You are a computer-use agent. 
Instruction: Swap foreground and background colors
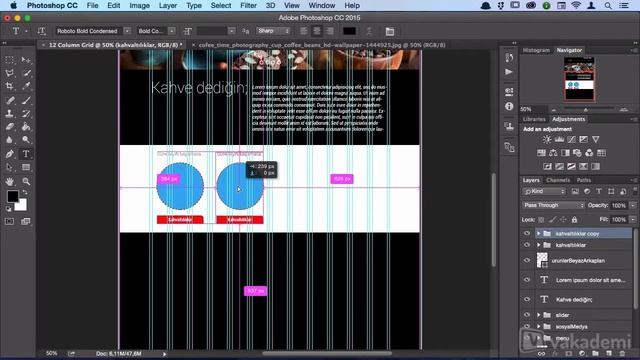point(25,192)
